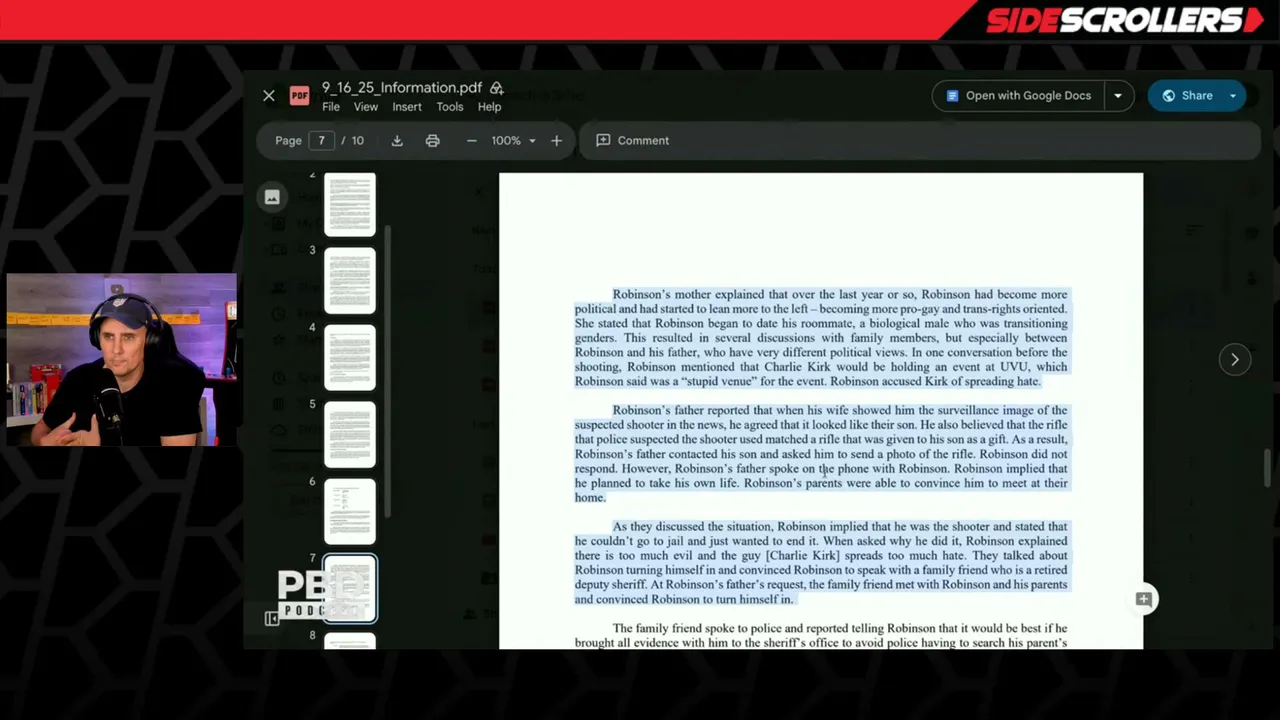1280x720 pixels.
Task: Expand the Share options dropdown arrow
Action: tap(1233, 96)
